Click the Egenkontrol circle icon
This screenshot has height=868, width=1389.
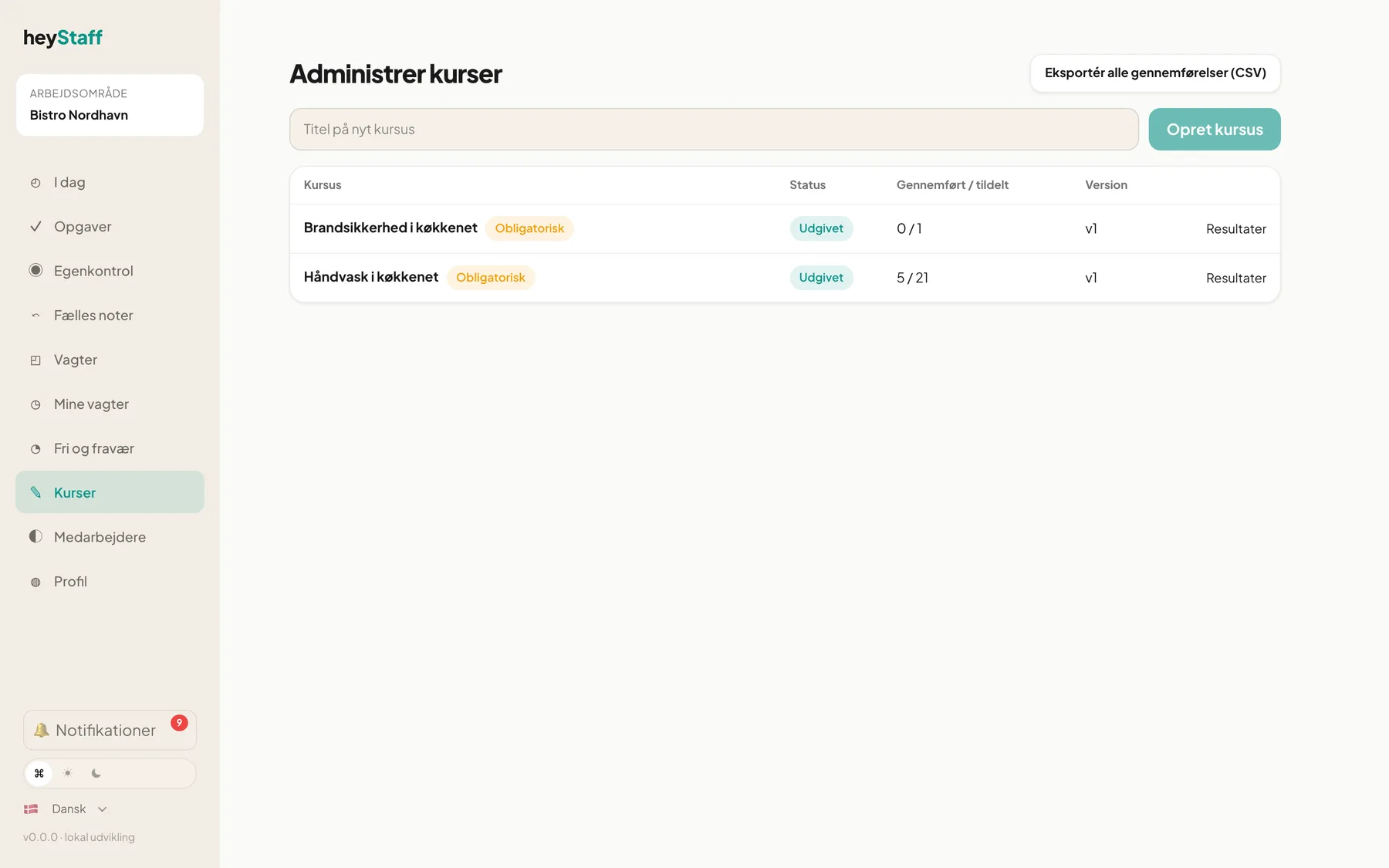pos(35,270)
